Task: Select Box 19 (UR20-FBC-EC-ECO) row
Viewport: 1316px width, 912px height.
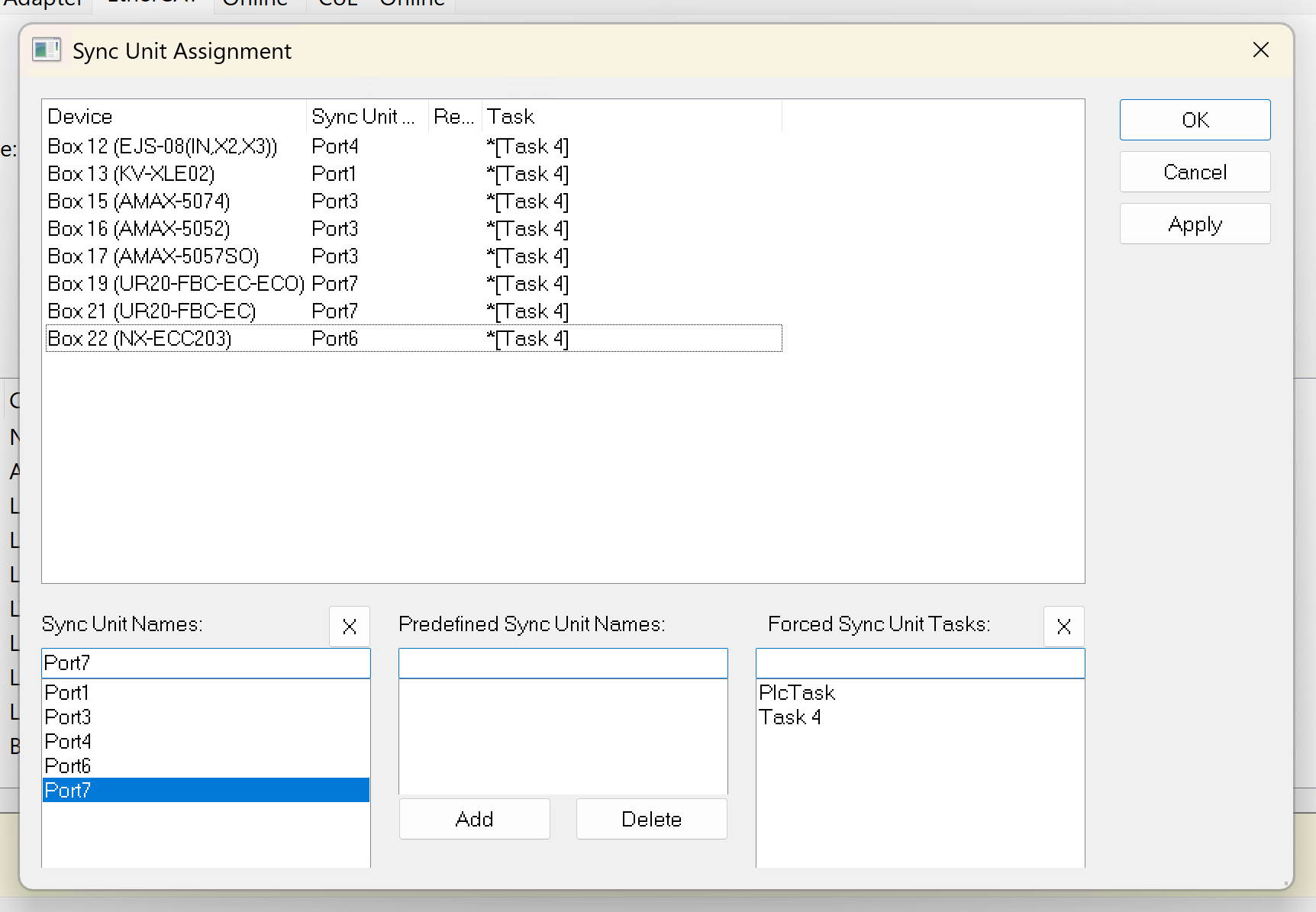Action: pos(176,284)
